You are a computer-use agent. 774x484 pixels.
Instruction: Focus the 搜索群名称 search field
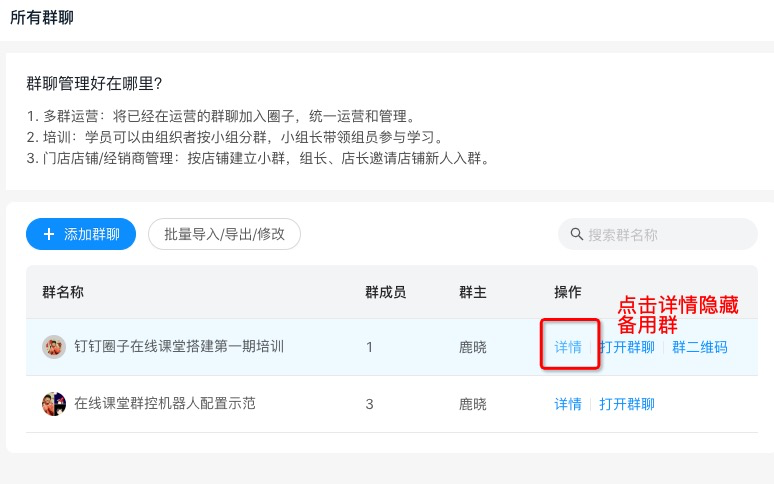665,235
